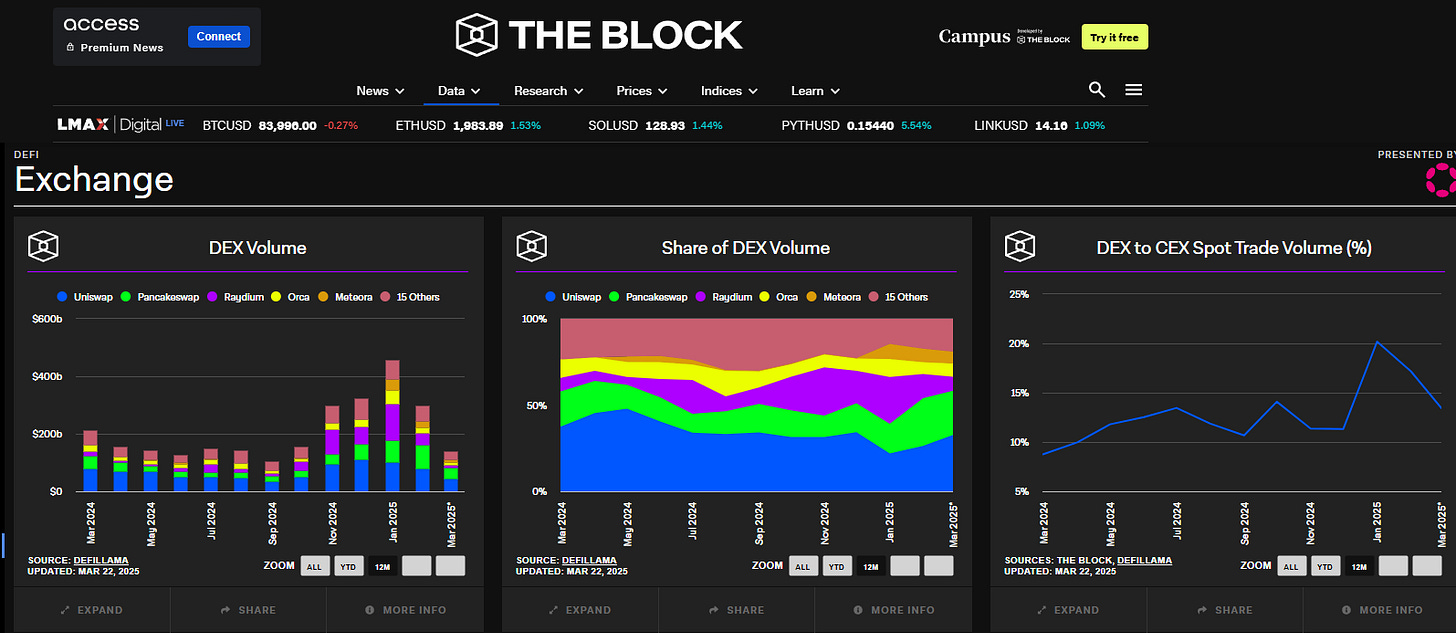Viewport: 1456px width, 633px height.
Task: Toggle 15 Others legend in Share of DEX Volume
Action: (x=898, y=297)
